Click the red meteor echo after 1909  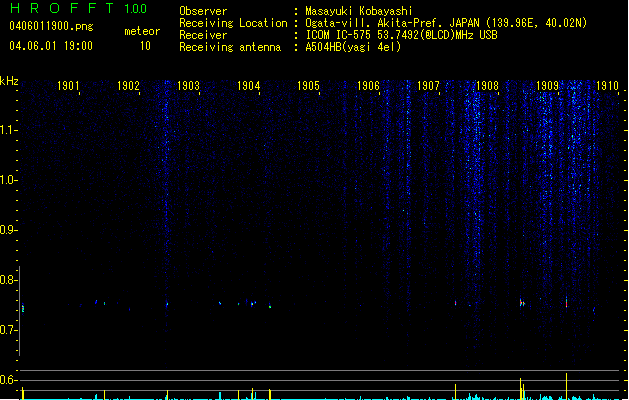click(566, 303)
